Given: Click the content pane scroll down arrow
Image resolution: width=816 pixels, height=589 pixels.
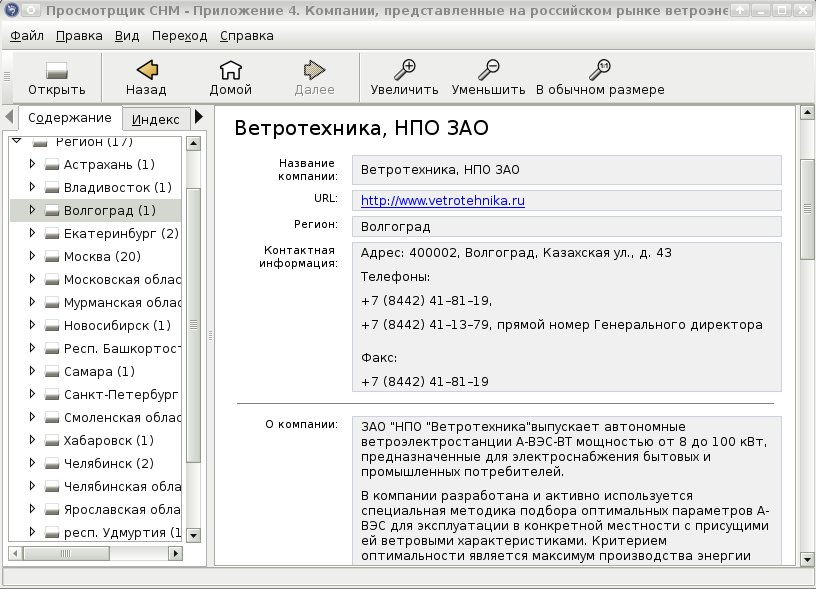Looking at the screenshot, I should (x=807, y=559).
